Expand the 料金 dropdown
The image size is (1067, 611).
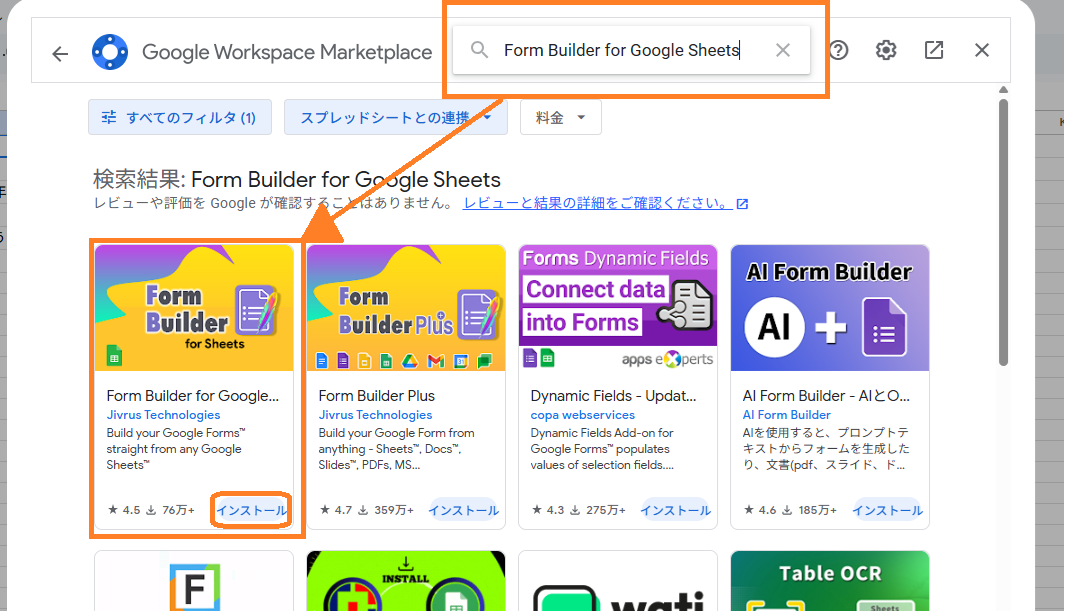click(561, 117)
